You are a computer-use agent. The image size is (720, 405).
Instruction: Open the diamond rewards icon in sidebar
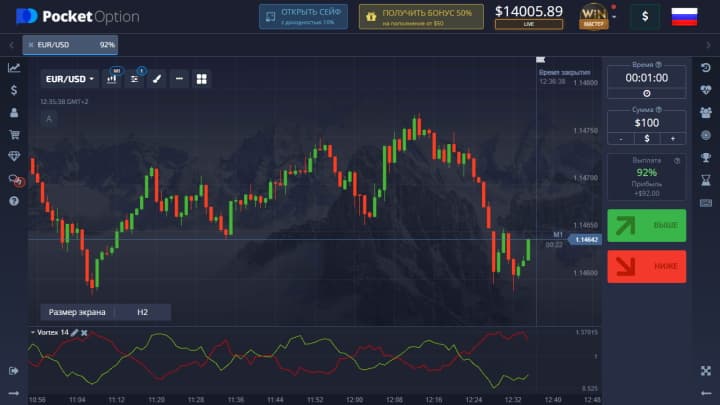[x=14, y=156]
